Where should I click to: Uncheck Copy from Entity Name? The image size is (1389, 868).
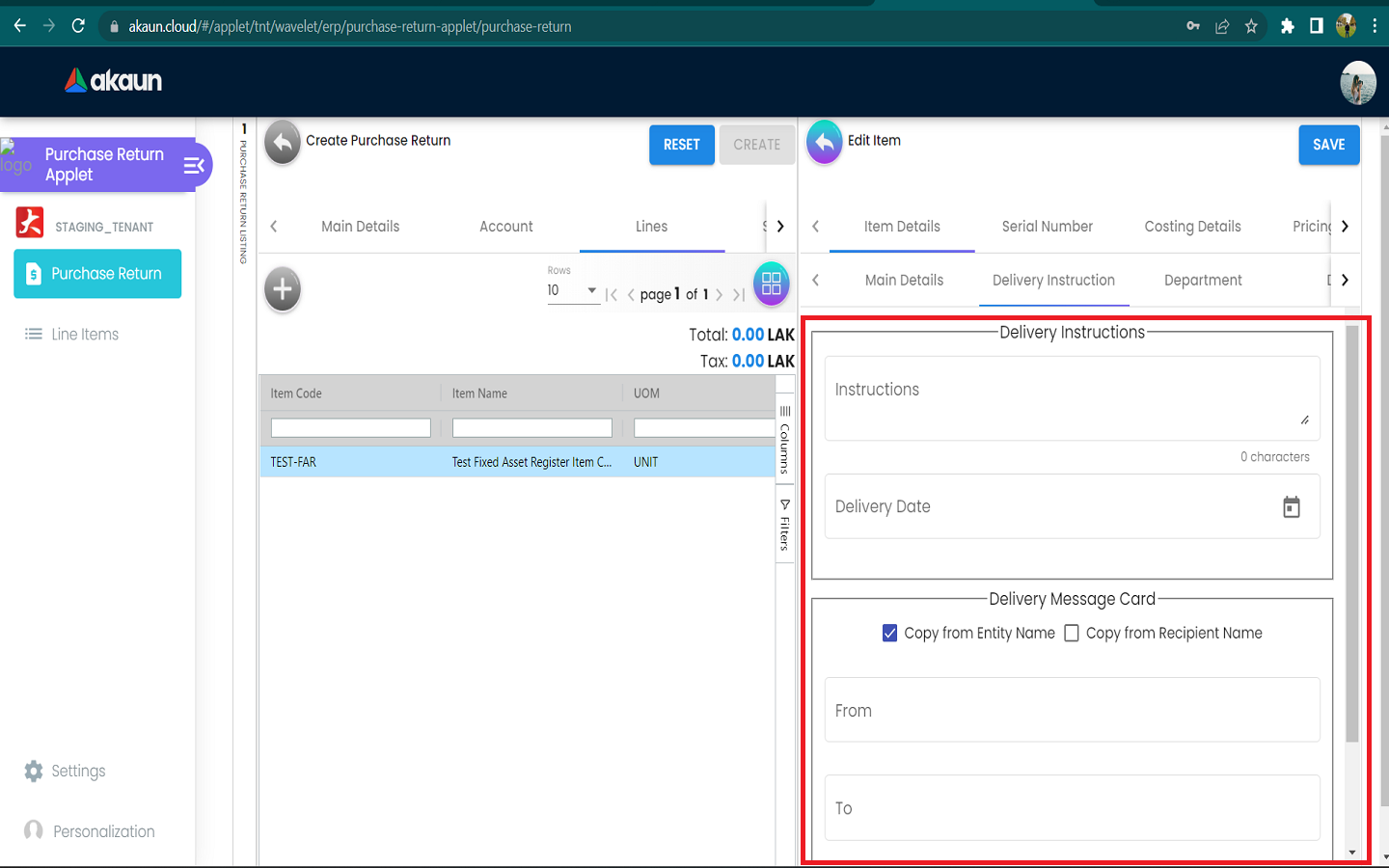[889, 634]
